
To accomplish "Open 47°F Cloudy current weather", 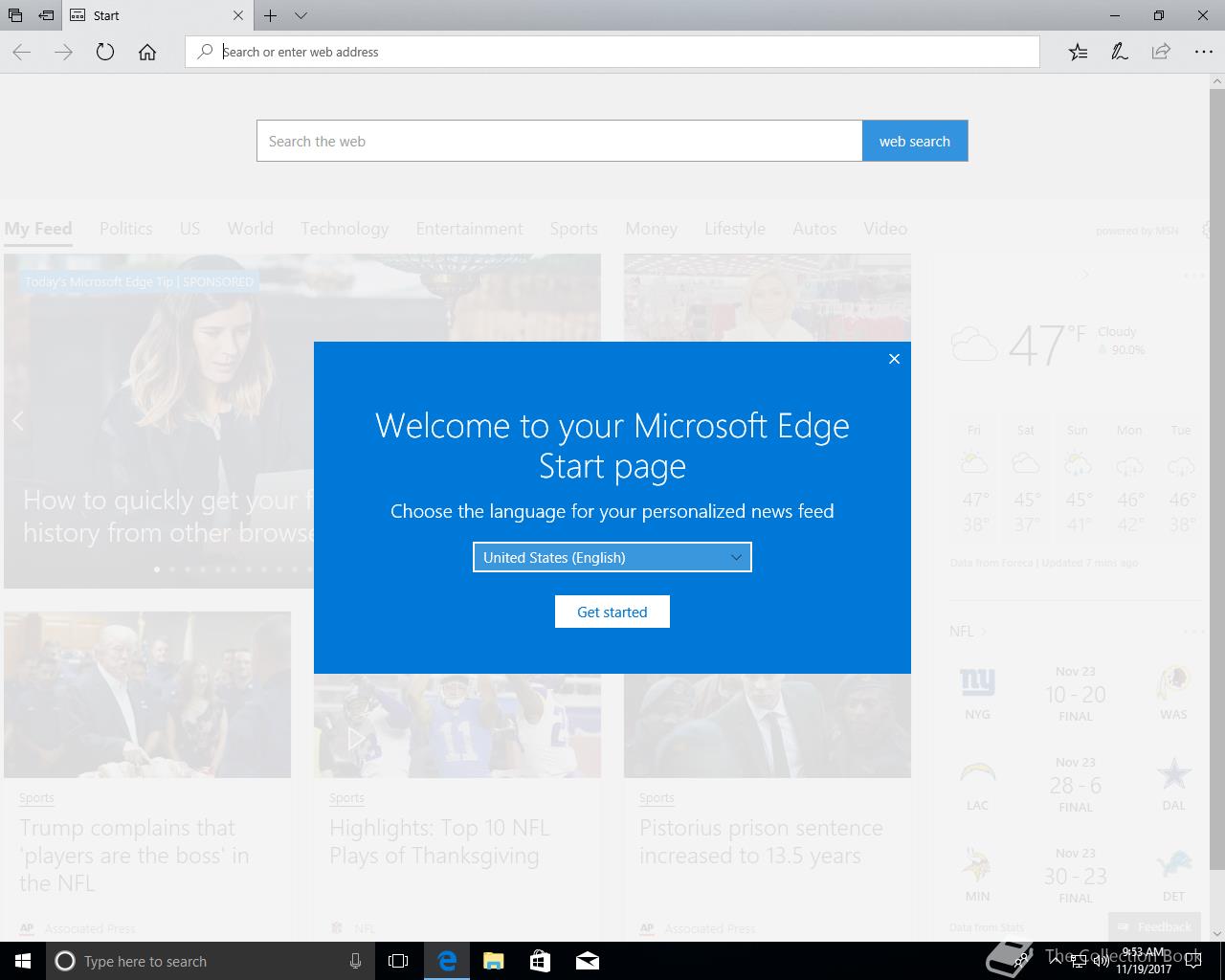I will point(1048,345).
